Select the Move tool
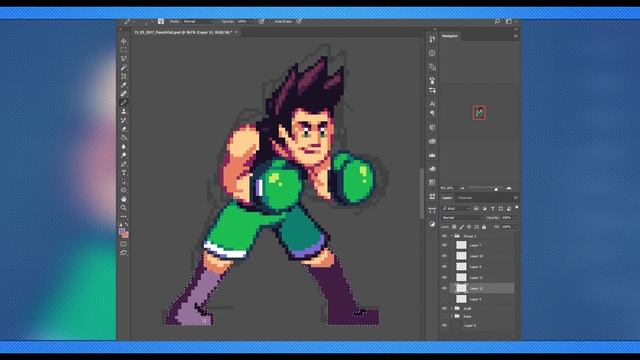 click(x=123, y=41)
